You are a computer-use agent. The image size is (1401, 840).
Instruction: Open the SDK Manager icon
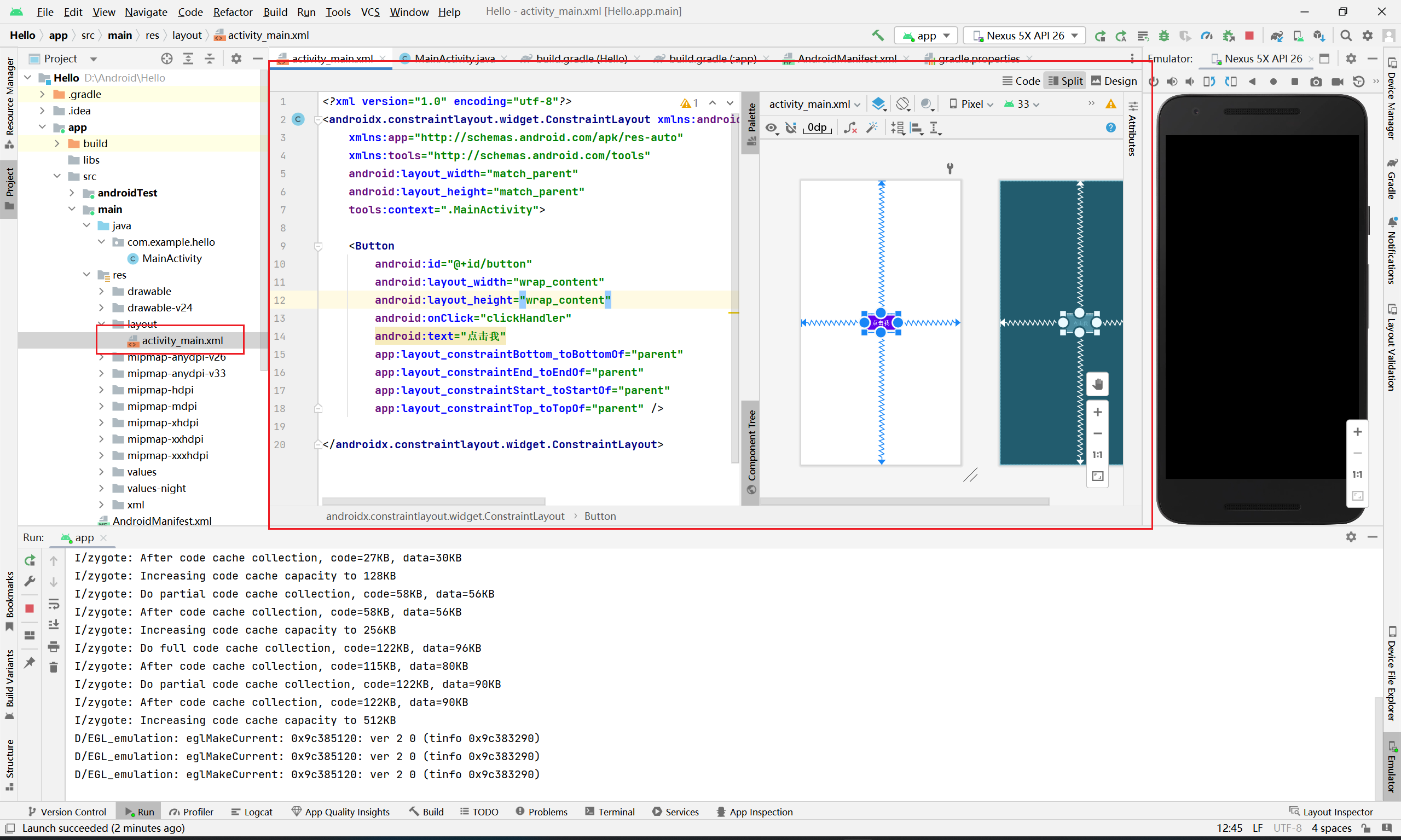(1319, 36)
